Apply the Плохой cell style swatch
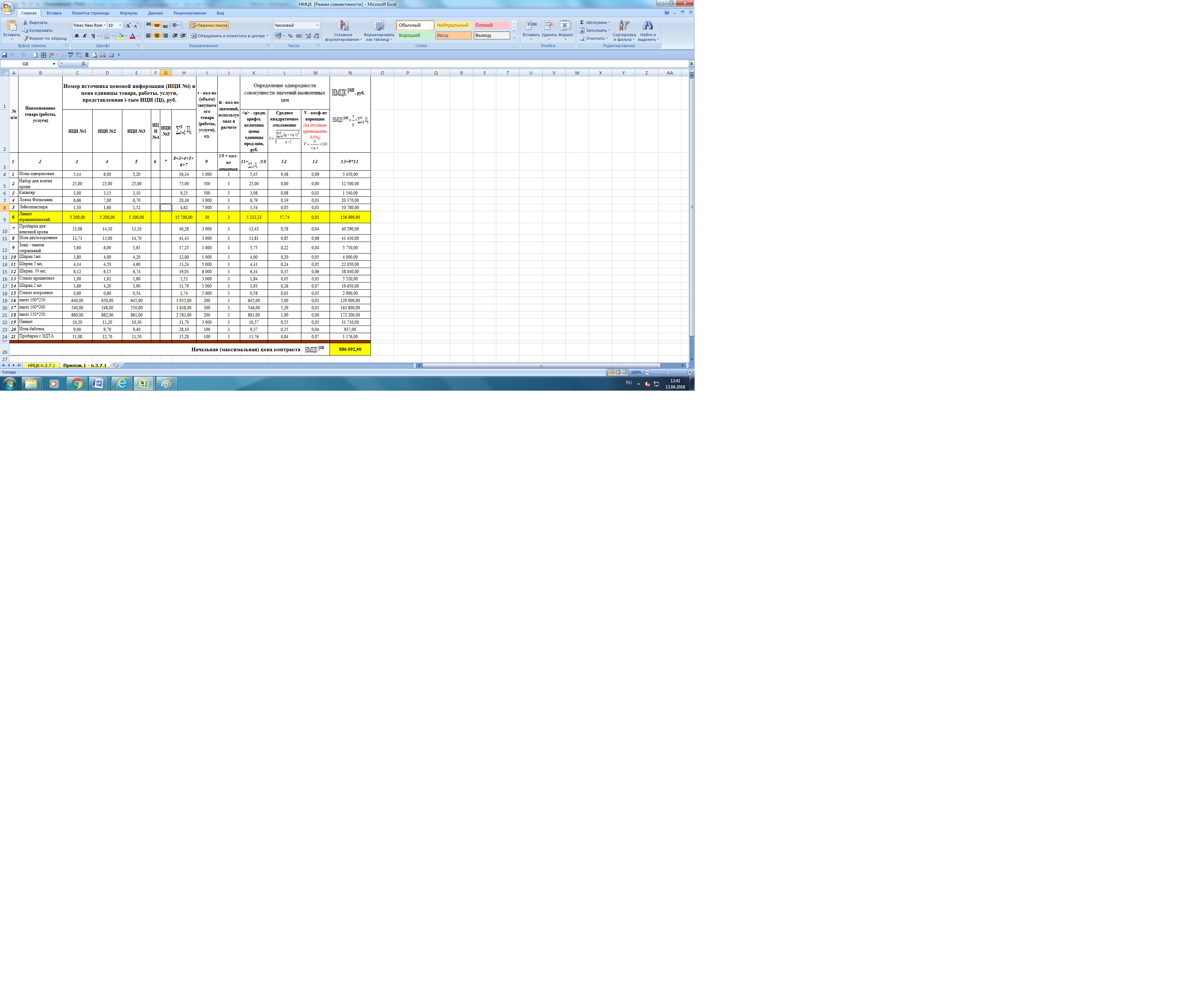The image size is (1204, 1007). [491, 25]
